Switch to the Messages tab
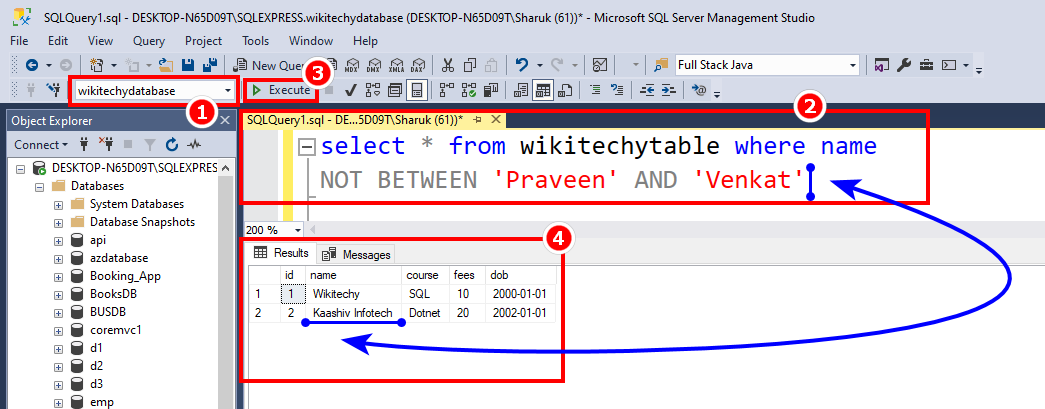 click(357, 254)
